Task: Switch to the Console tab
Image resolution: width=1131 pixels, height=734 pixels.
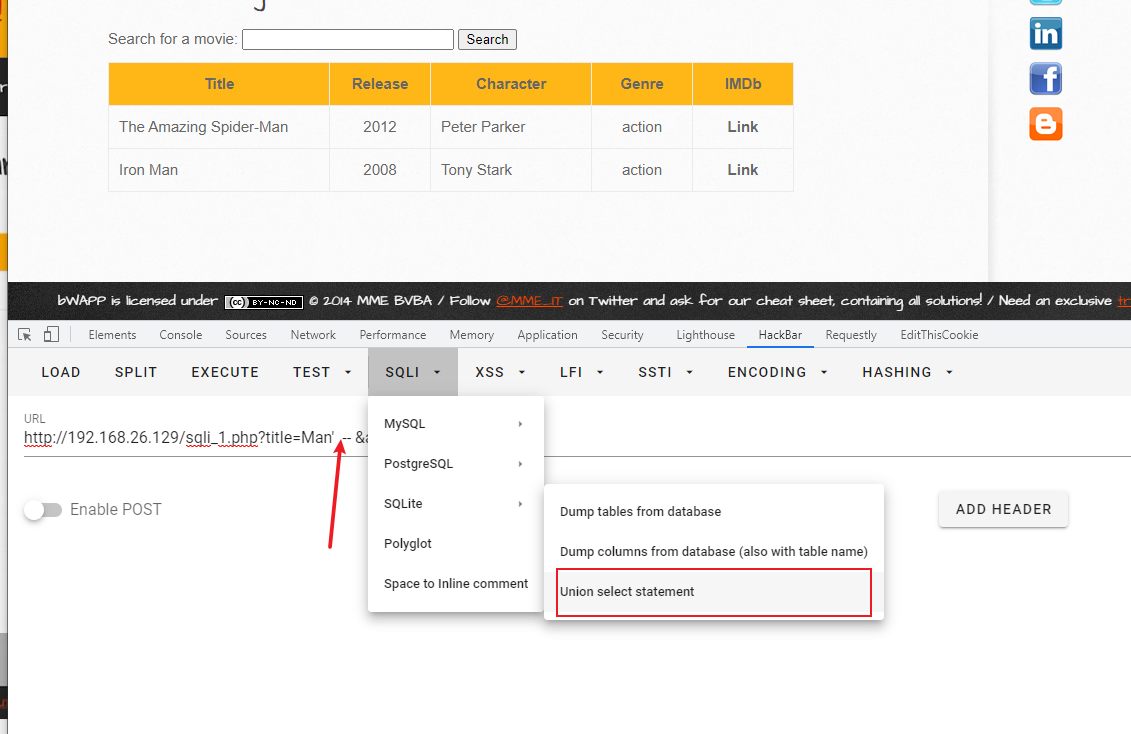Action: 180,335
